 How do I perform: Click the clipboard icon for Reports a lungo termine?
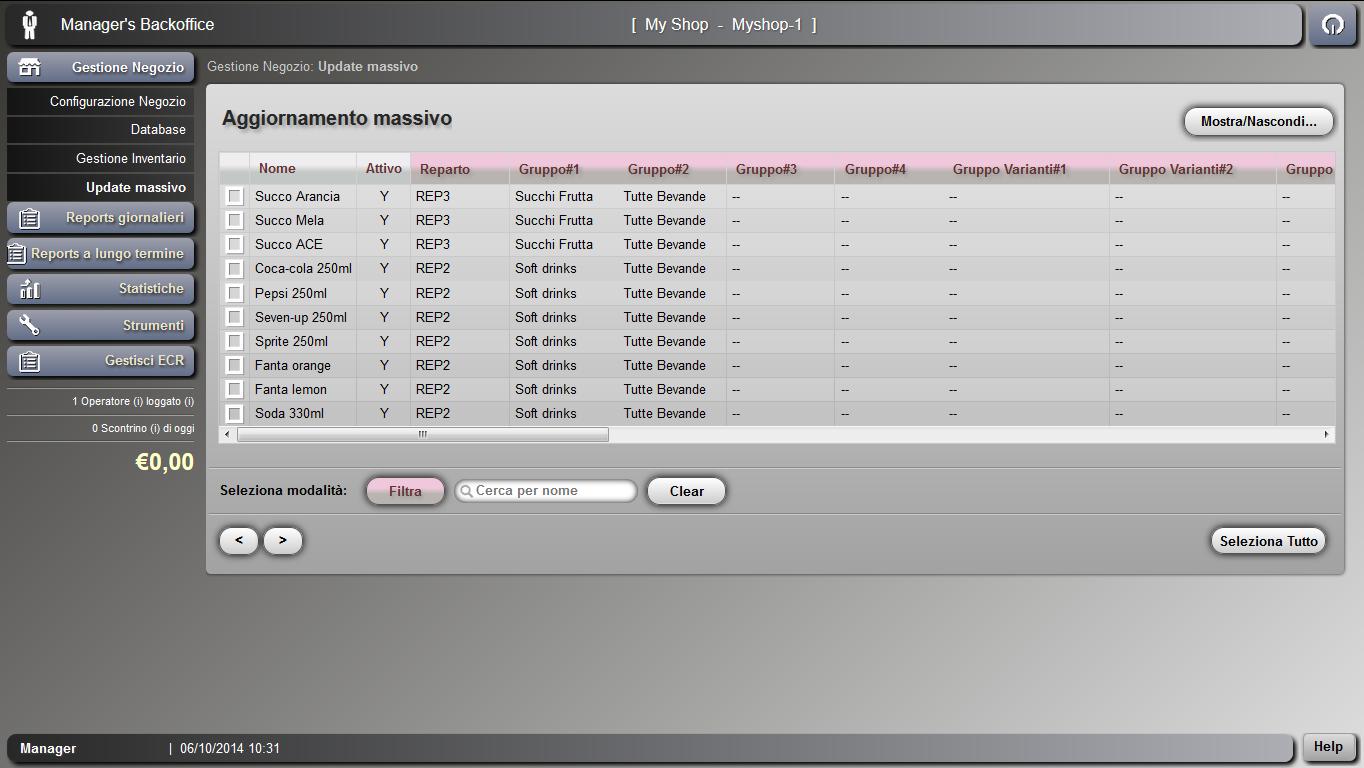click(16, 254)
